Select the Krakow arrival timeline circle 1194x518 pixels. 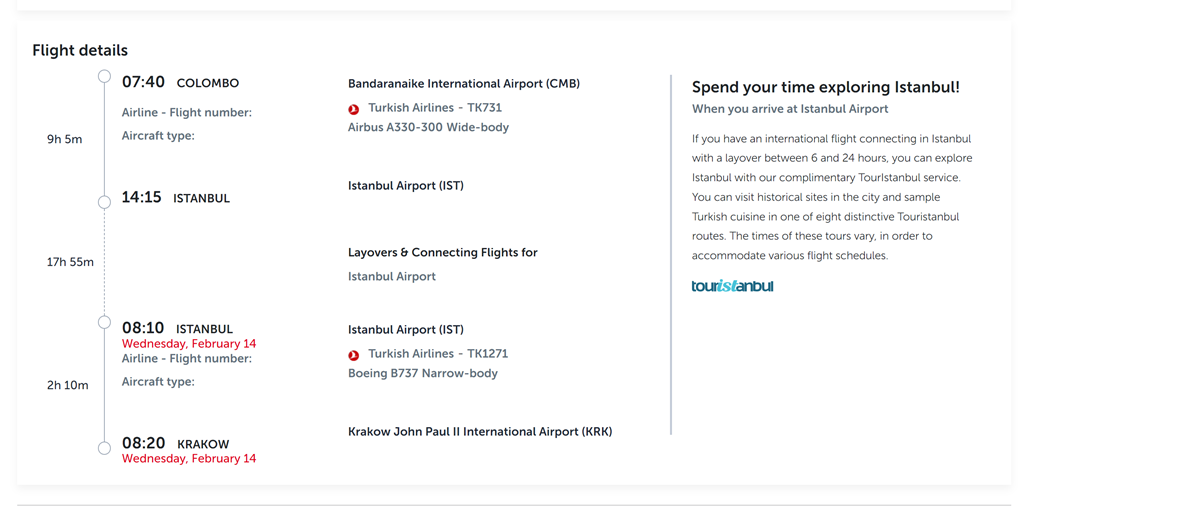click(105, 448)
